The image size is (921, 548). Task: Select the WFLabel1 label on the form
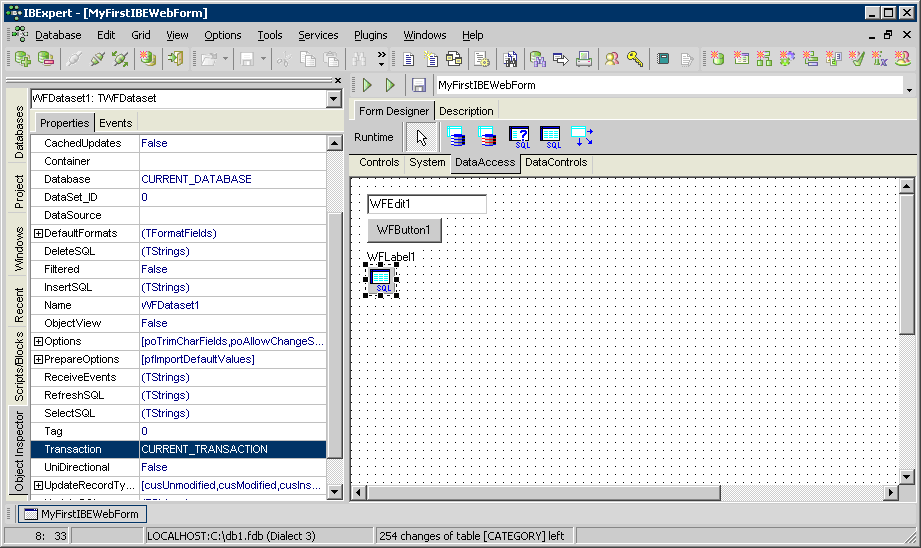[391, 257]
